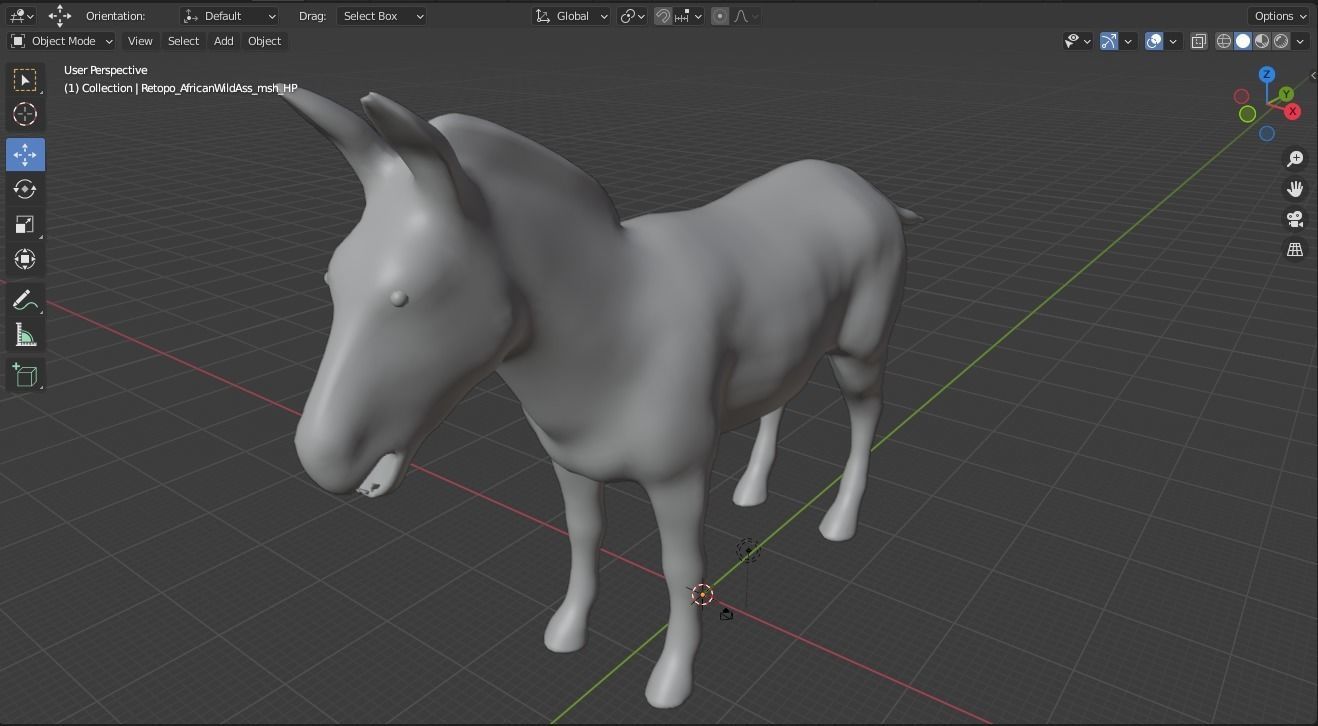1318x726 pixels.
Task: Choose the Move tool in toolbar
Action: [25, 154]
